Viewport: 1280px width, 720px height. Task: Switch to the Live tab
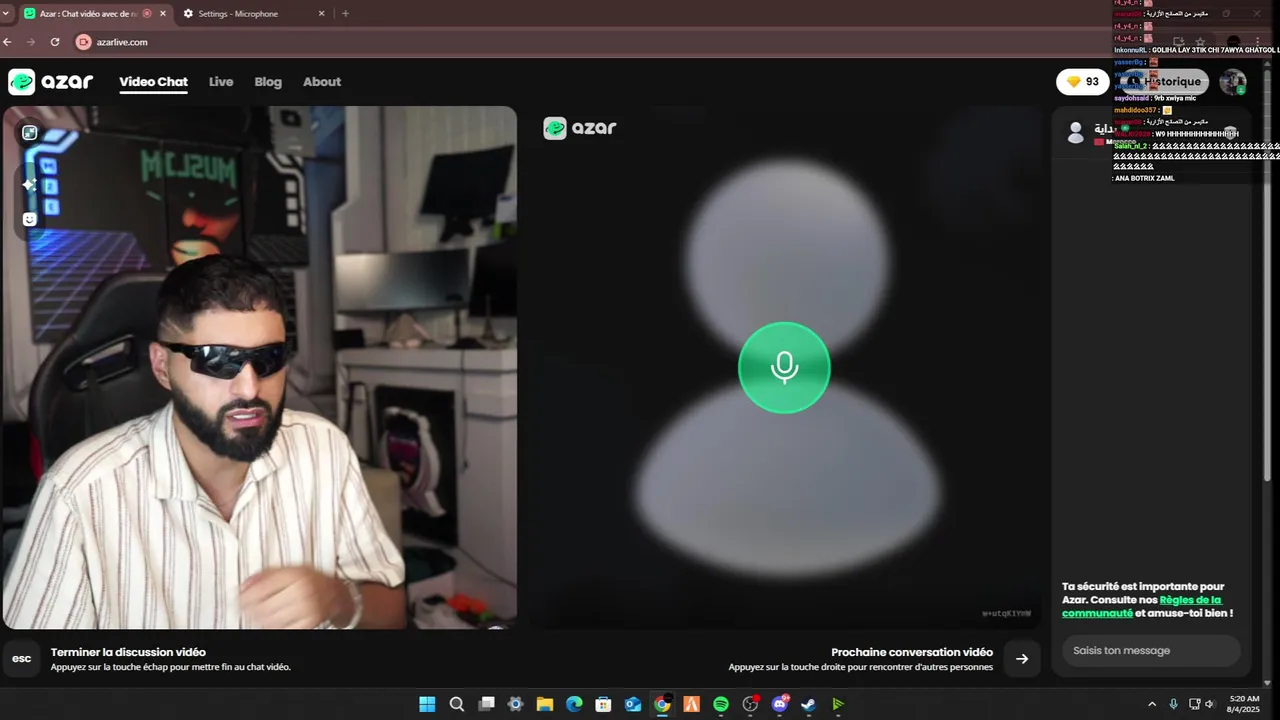[221, 82]
